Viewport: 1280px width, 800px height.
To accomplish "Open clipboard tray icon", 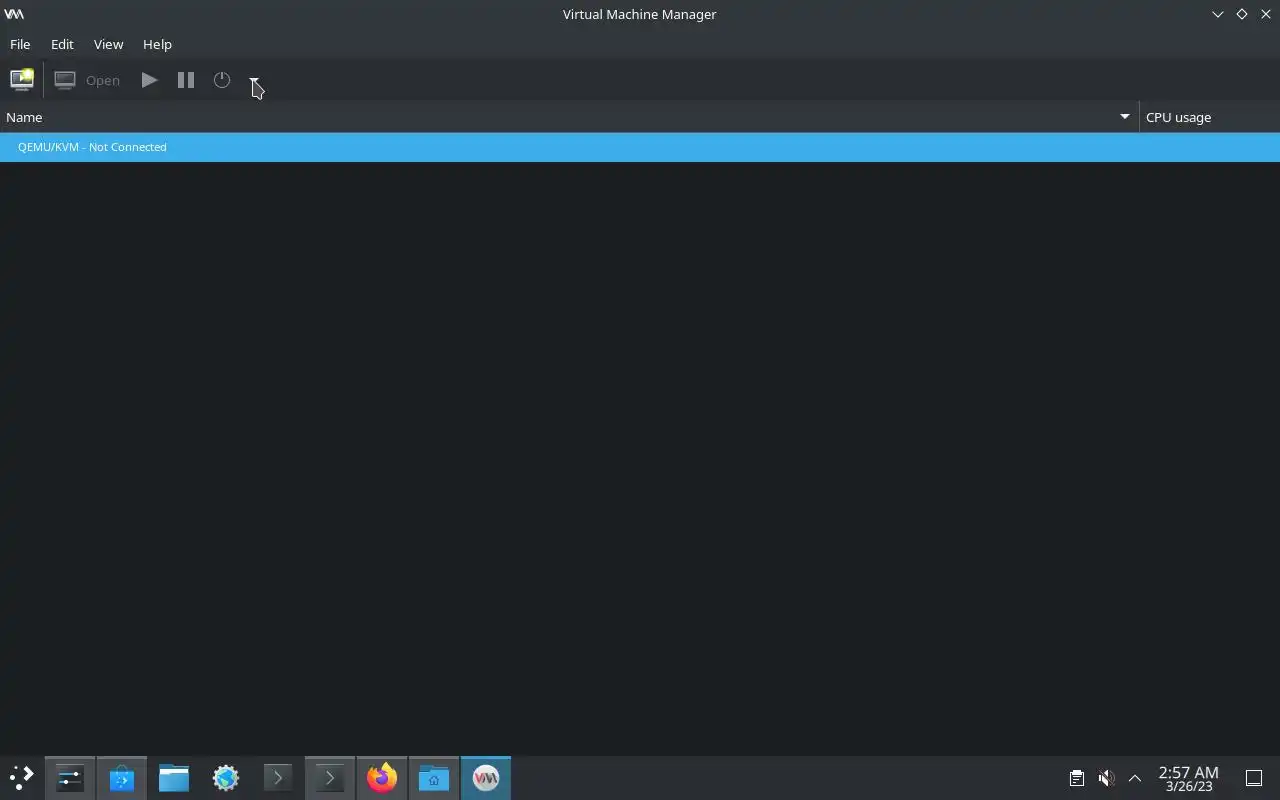I will pos(1077,778).
